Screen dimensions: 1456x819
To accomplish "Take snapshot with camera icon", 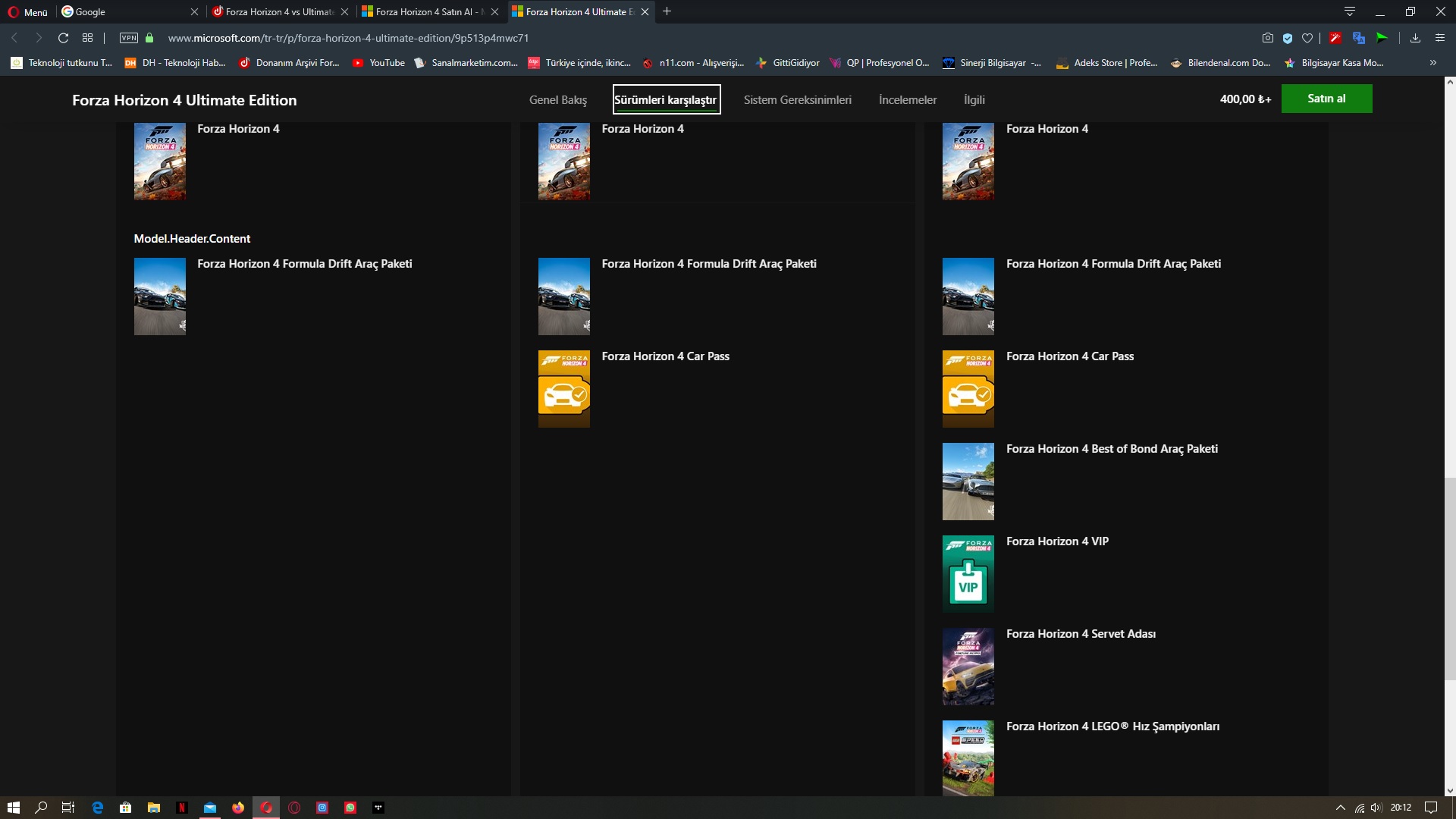I will tap(1268, 38).
